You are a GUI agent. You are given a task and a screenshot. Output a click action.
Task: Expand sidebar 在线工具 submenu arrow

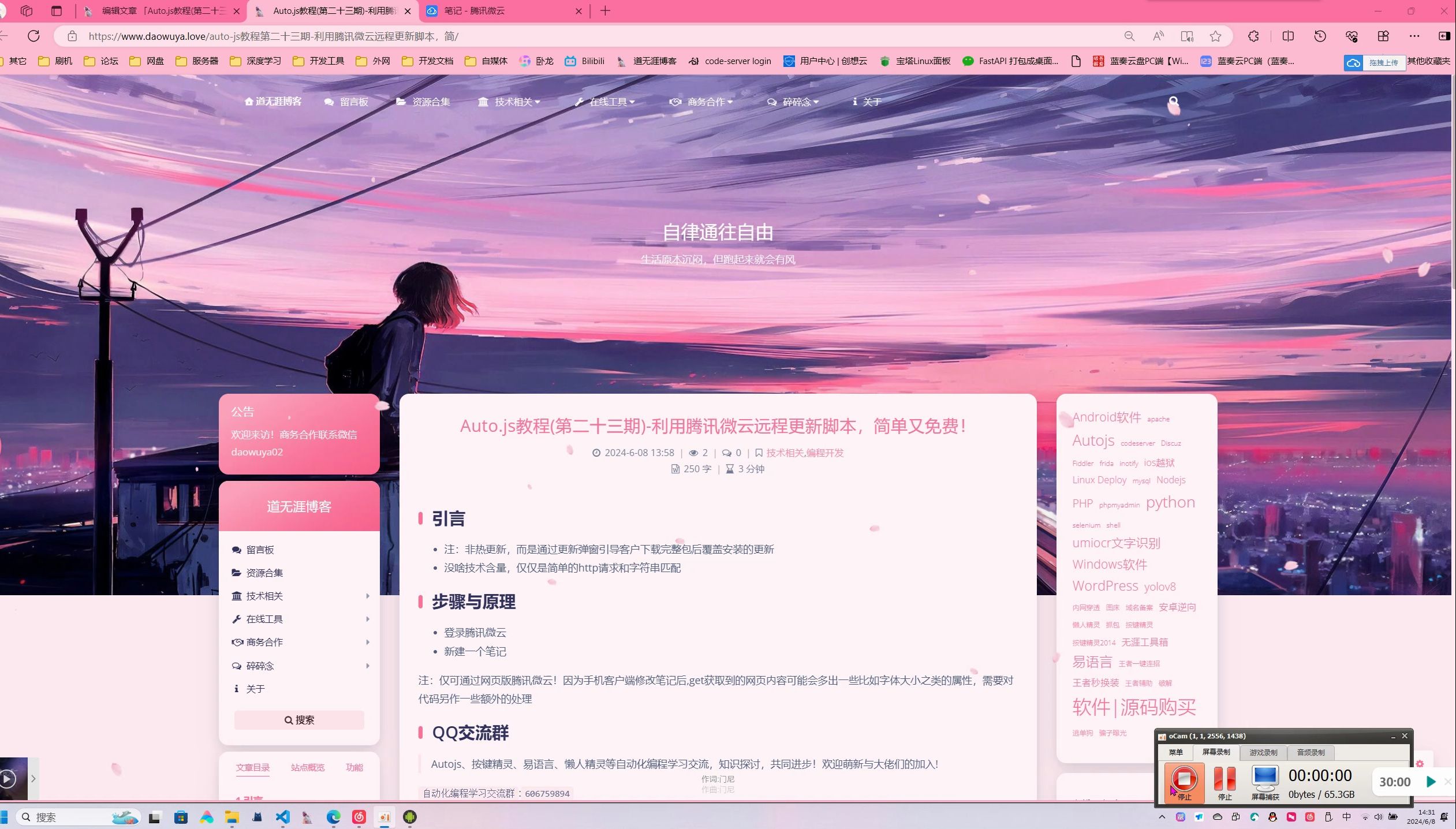[368, 619]
